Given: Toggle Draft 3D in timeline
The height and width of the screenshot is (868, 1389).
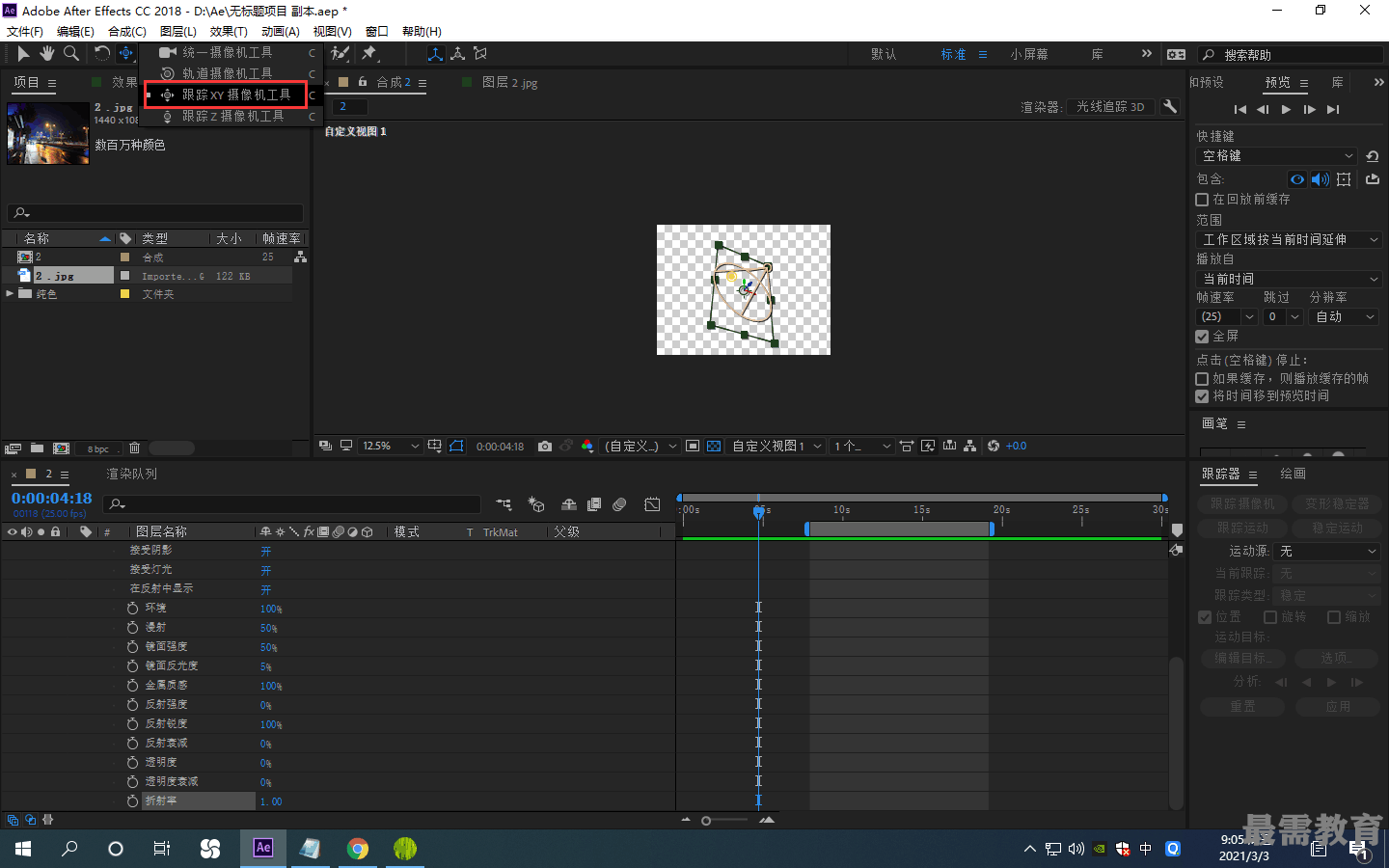Looking at the screenshot, I should pos(536,504).
